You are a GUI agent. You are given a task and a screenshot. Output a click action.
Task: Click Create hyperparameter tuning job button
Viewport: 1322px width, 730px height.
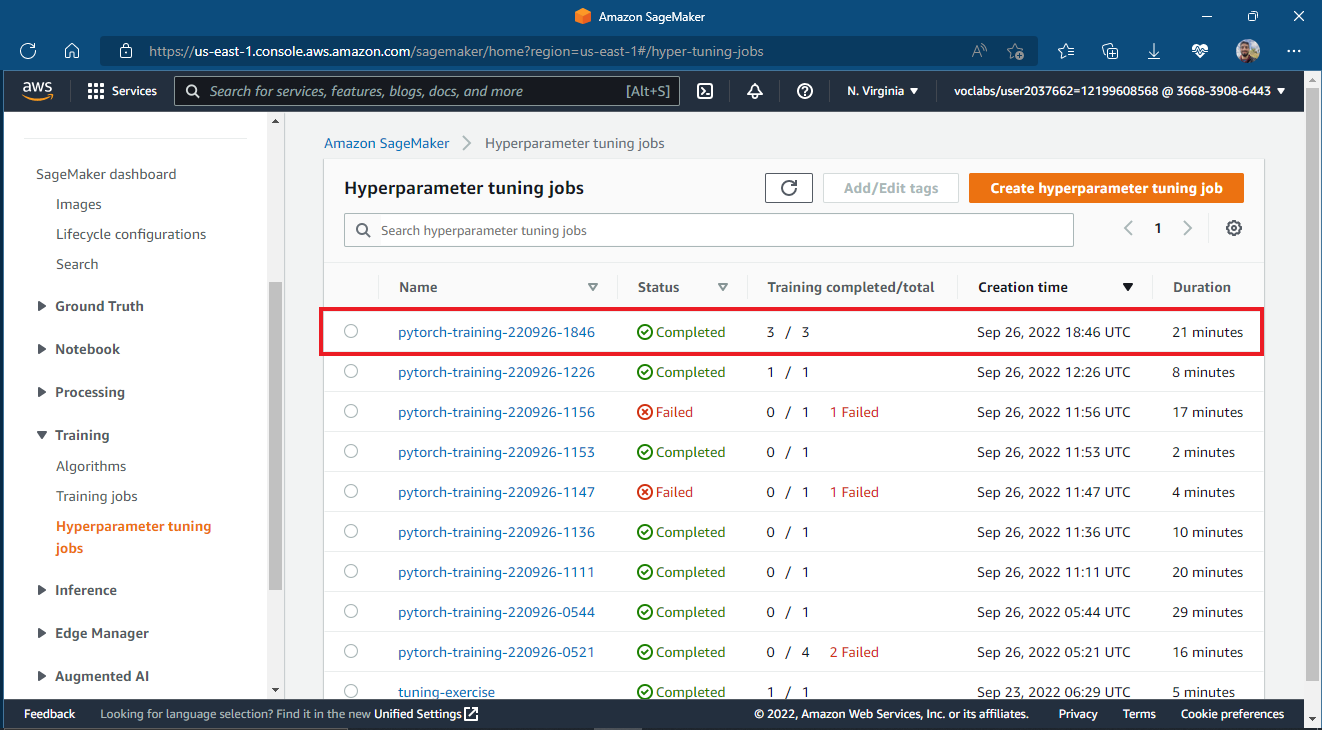[x=1106, y=188]
